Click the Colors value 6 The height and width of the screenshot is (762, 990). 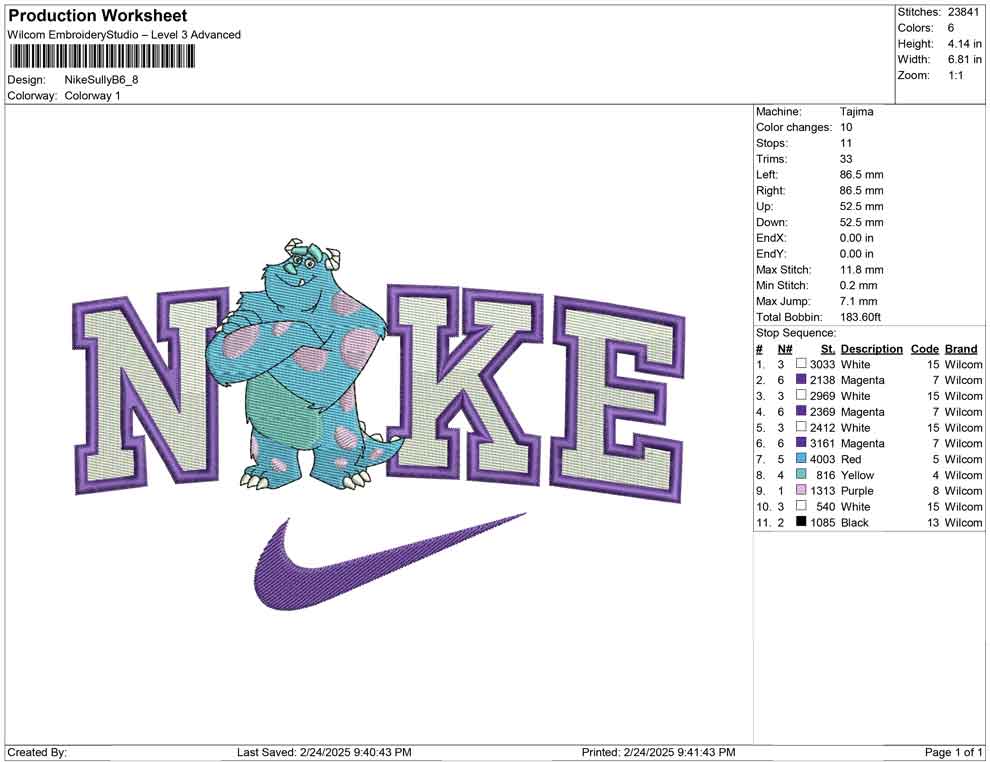tap(951, 28)
